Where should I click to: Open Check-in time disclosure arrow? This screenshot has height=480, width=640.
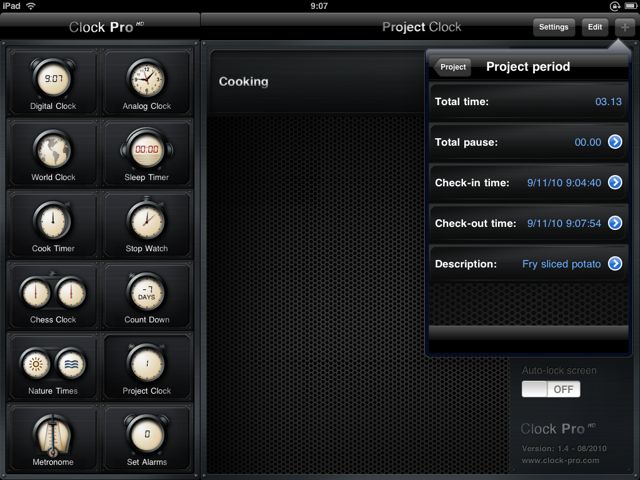coord(615,182)
